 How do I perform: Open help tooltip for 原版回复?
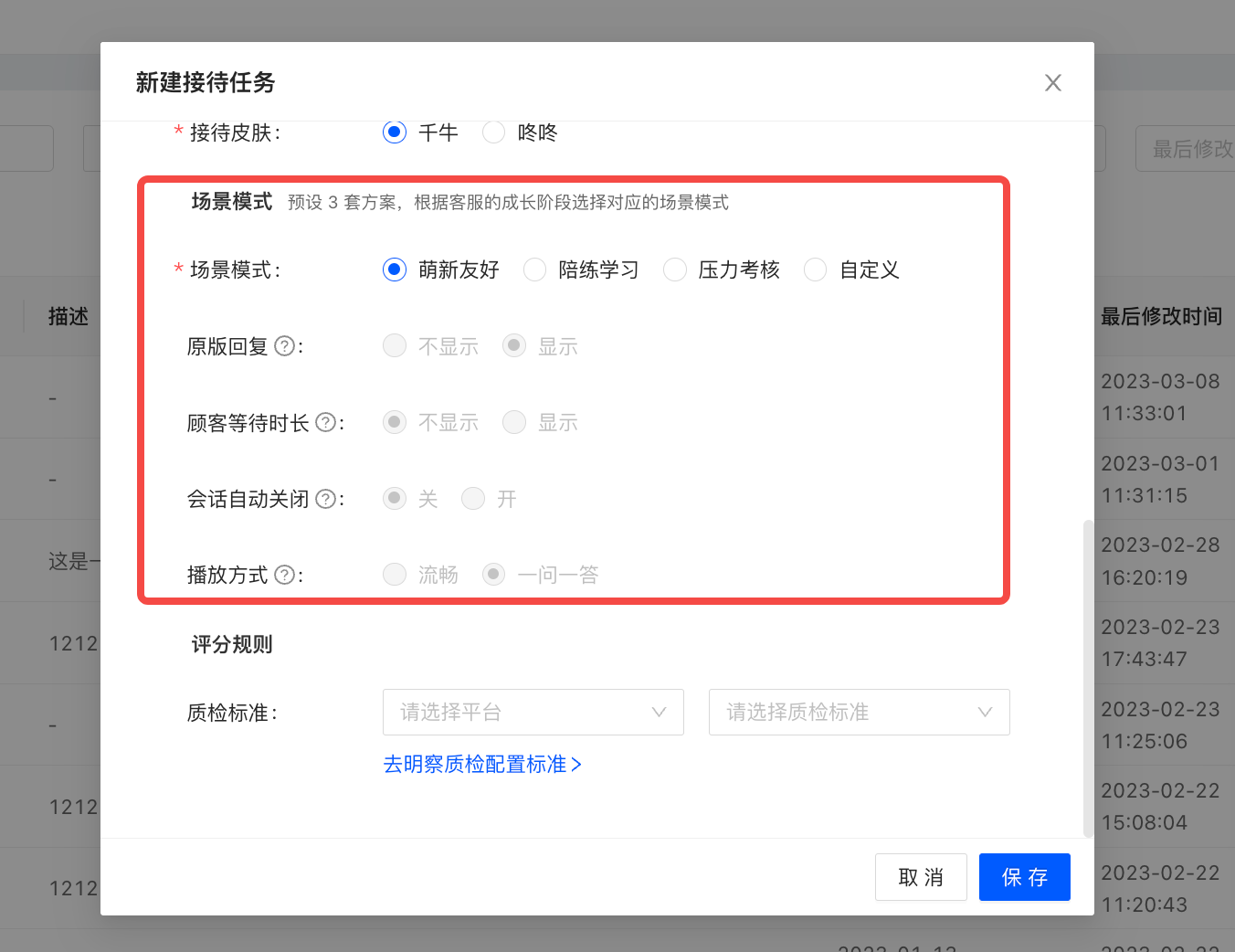(x=285, y=346)
